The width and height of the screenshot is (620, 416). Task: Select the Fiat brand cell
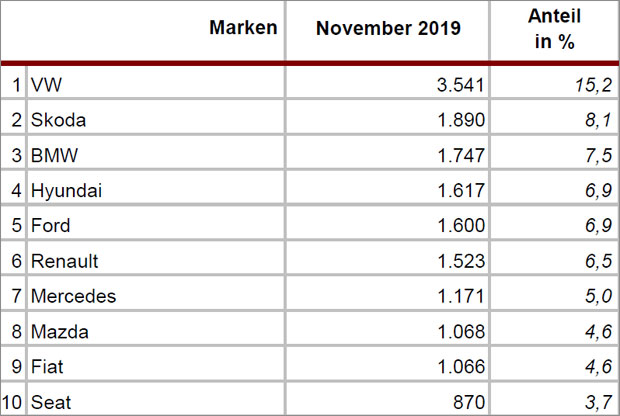155,364
